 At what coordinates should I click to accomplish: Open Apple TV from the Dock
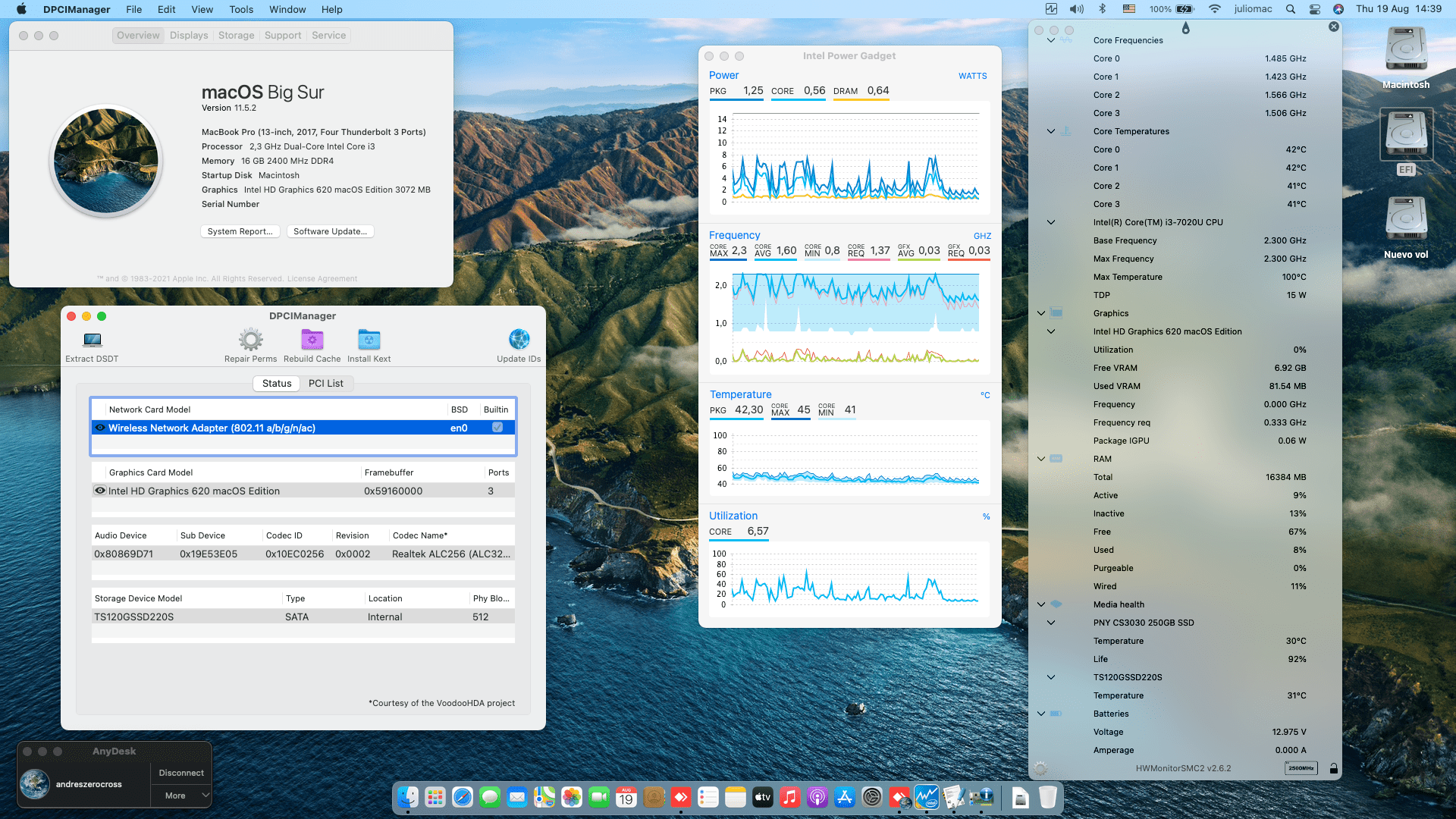click(763, 797)
